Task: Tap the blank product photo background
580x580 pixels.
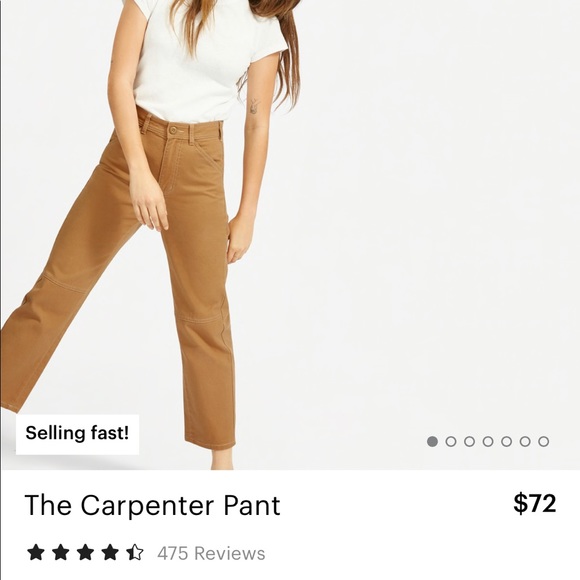Action: click(x=425, y=222)
